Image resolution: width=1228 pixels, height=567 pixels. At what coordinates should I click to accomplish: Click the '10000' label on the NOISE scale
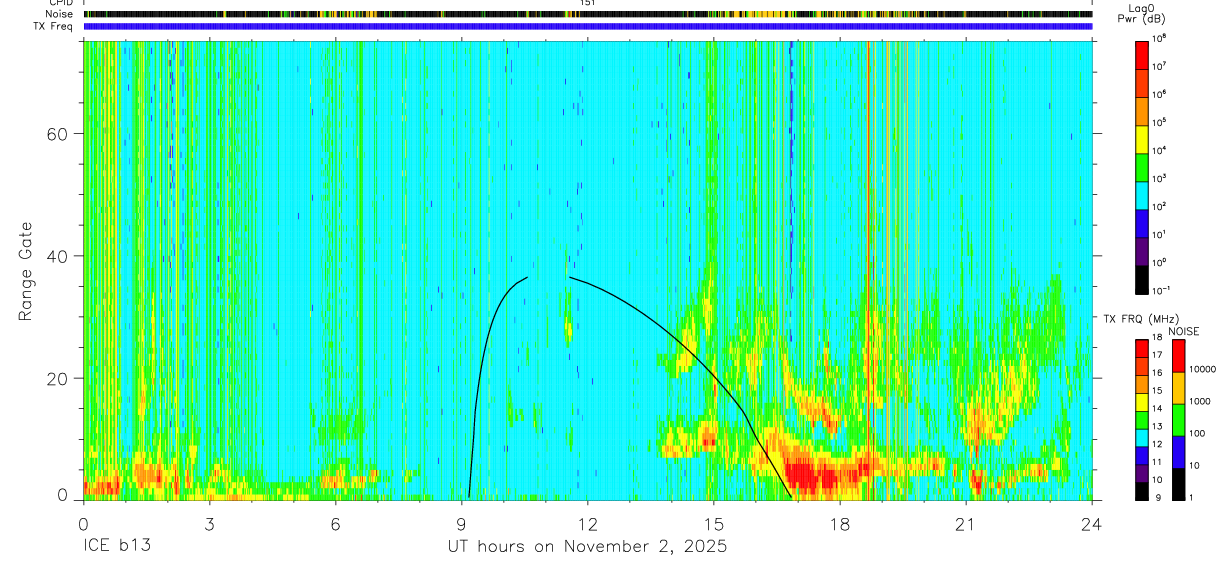[1202, 369]
